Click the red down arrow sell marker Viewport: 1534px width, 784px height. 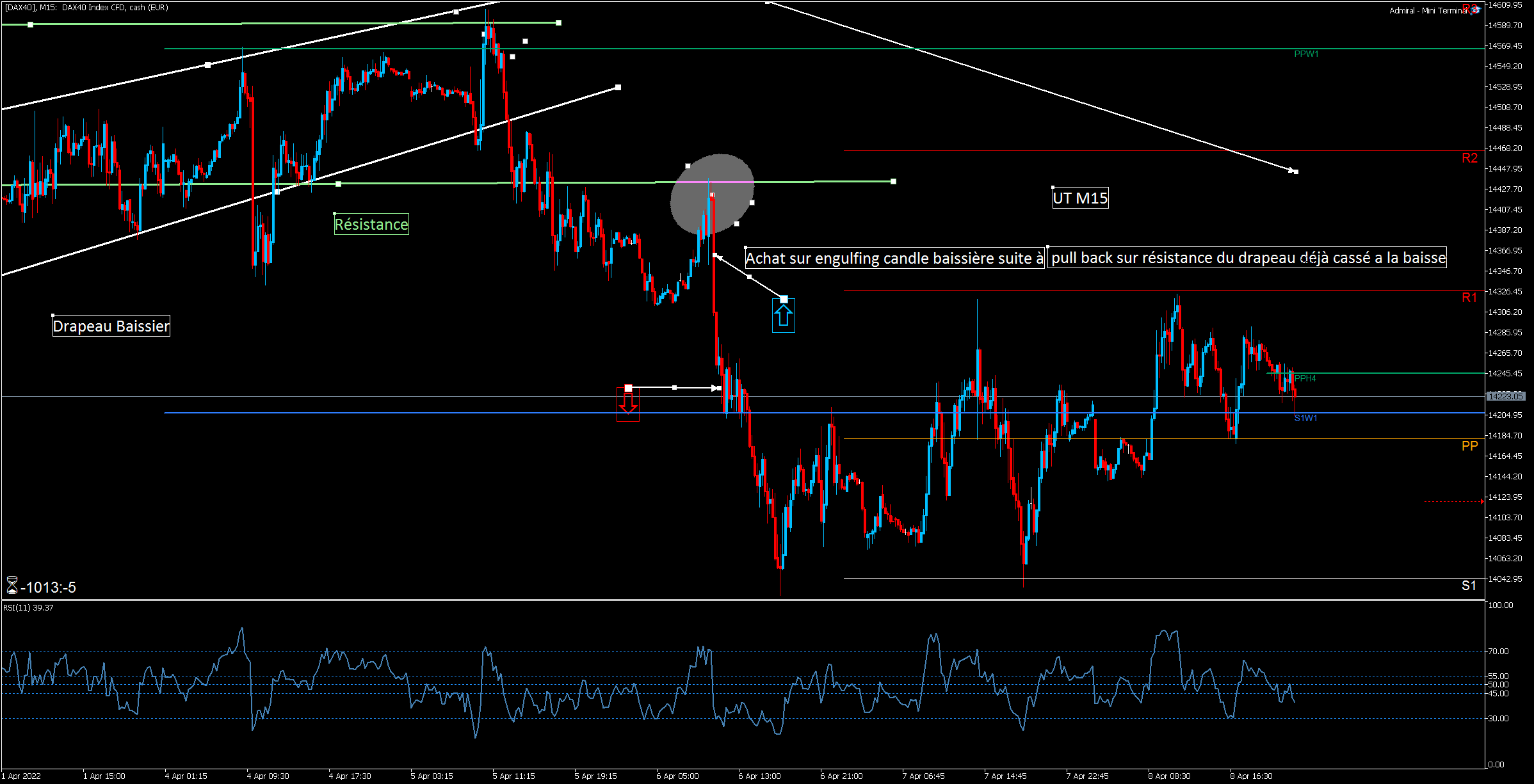[x=627, y=403]
